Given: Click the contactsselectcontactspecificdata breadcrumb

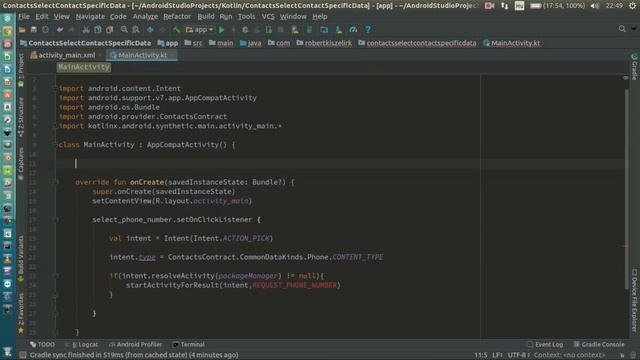Looking at the screenshot, I should pyautogui.click(x=417, y=43).
